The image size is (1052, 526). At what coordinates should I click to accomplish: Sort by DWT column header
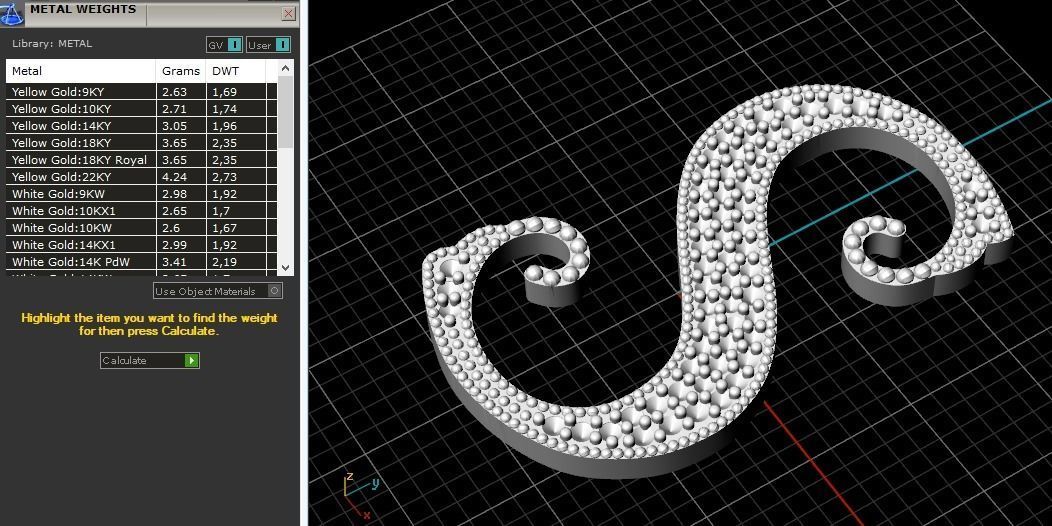coord(235,71)
